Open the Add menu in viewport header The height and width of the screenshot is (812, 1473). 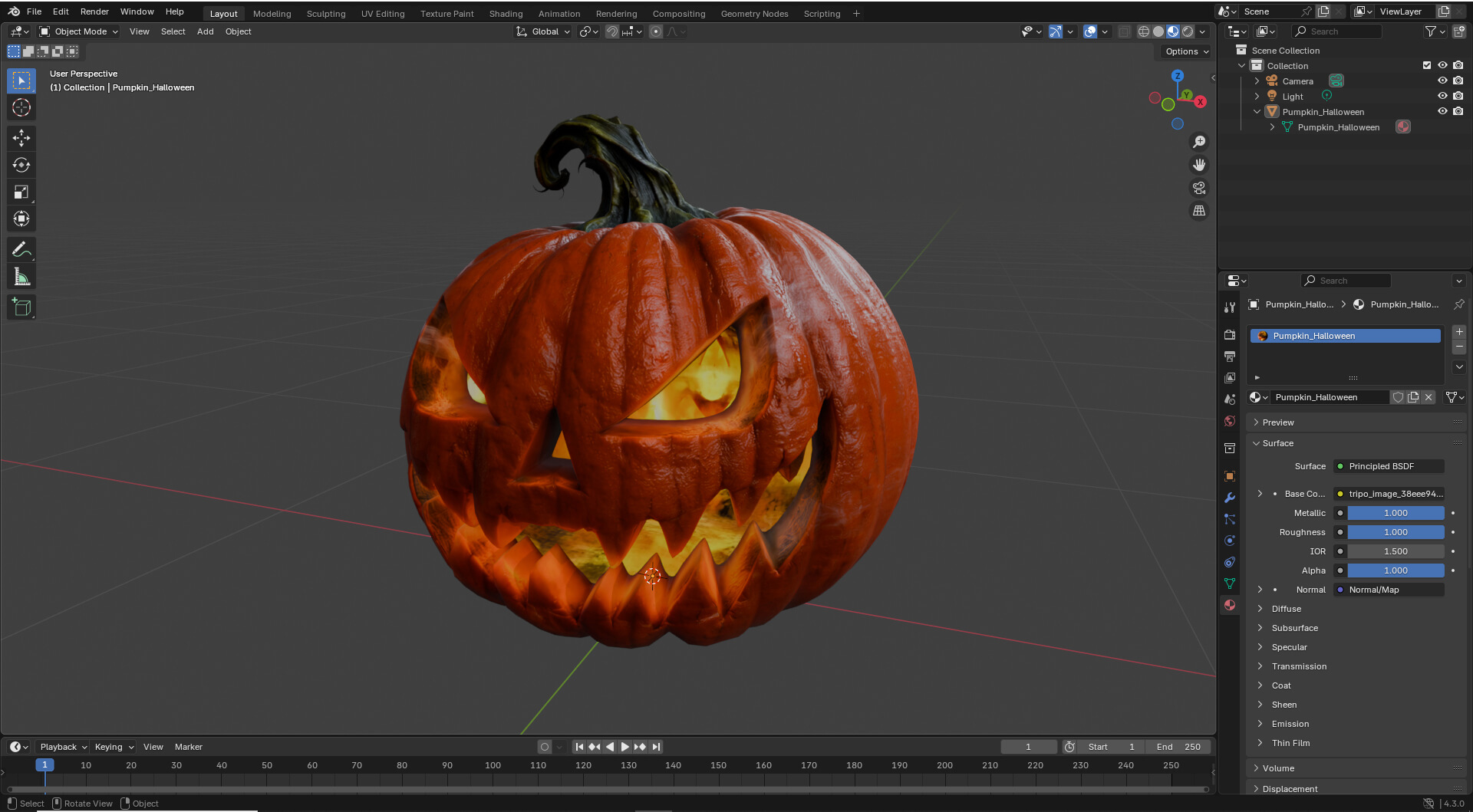click(x=205, y=31)
